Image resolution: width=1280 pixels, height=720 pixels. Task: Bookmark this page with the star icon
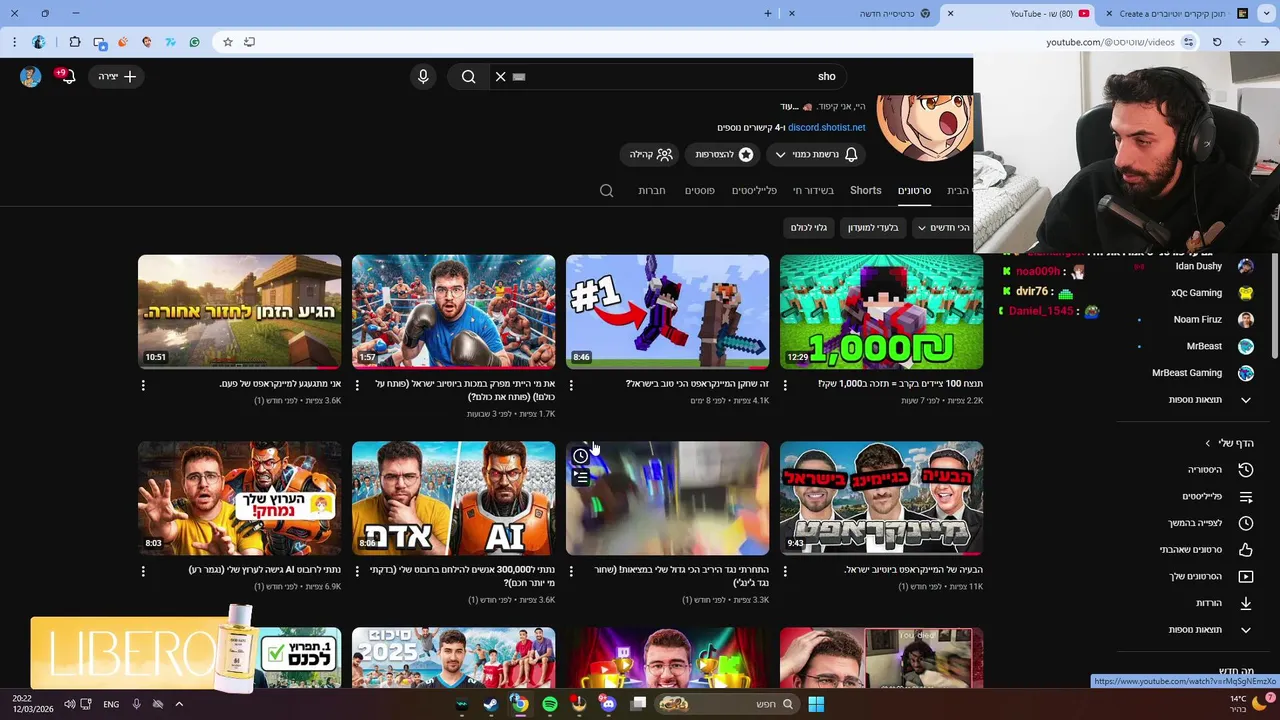coord(228,42)
